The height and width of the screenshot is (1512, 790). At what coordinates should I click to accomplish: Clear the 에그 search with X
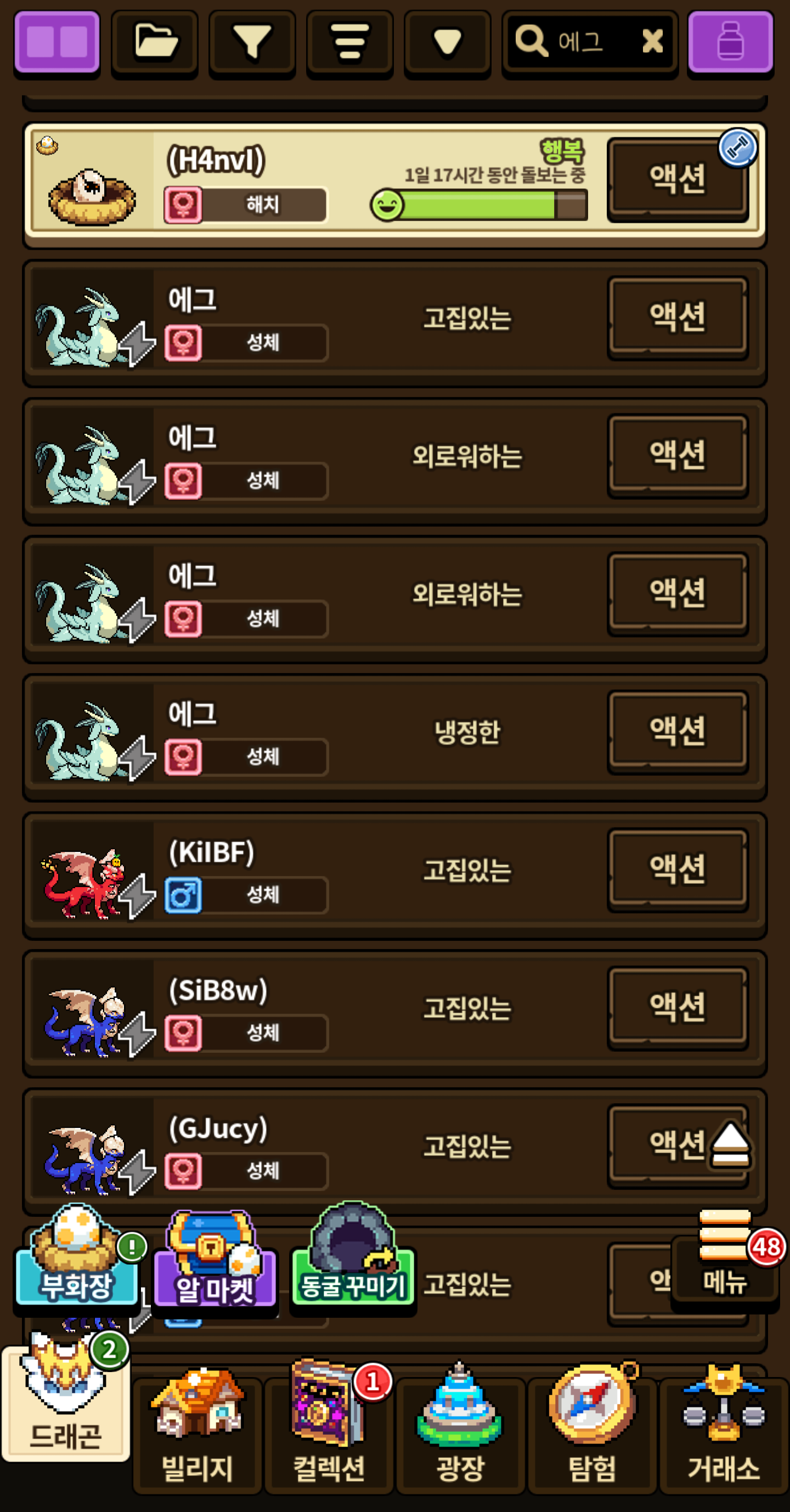[652, 41]
